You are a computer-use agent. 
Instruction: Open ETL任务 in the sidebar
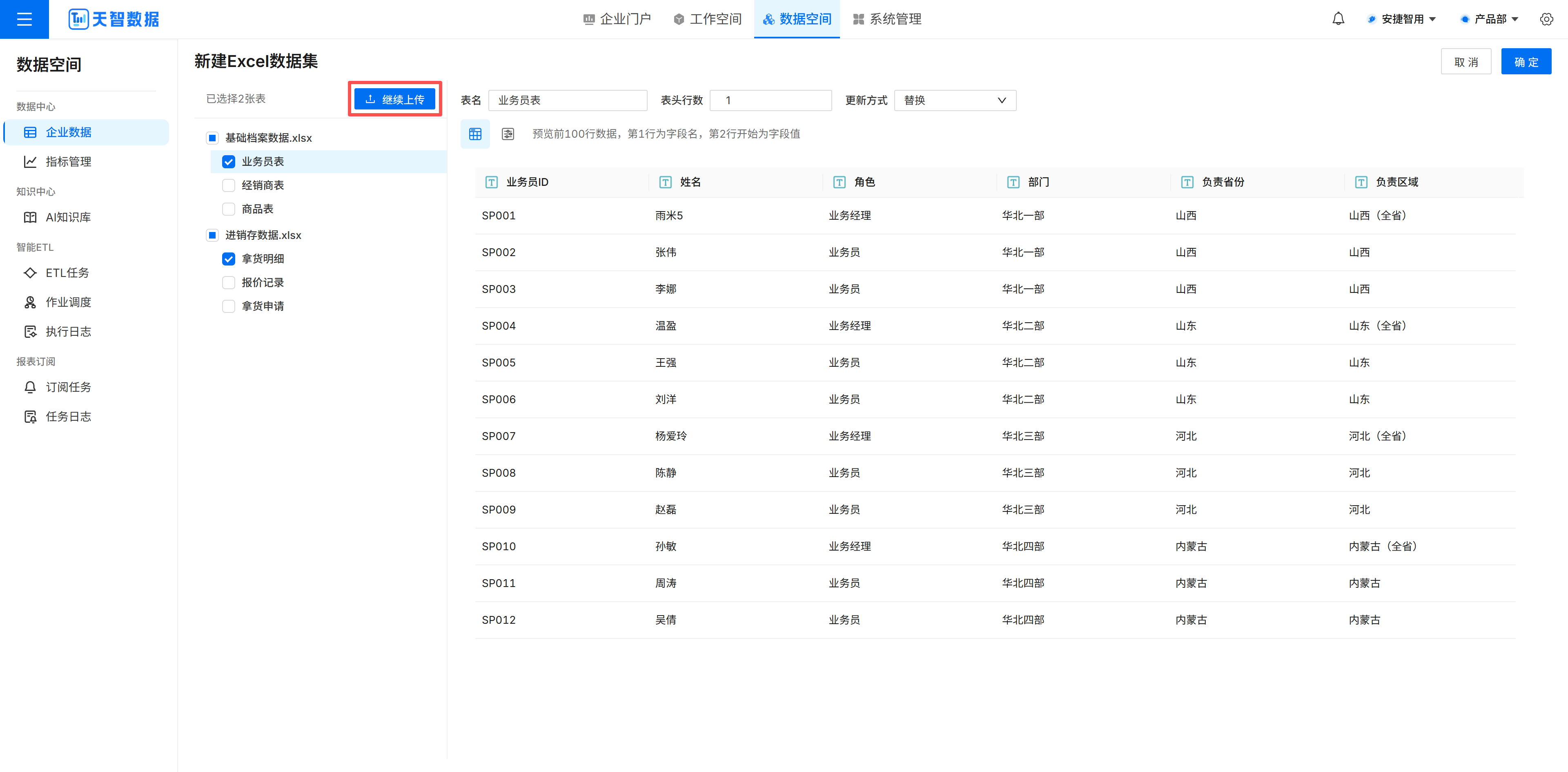pos(87,273)
